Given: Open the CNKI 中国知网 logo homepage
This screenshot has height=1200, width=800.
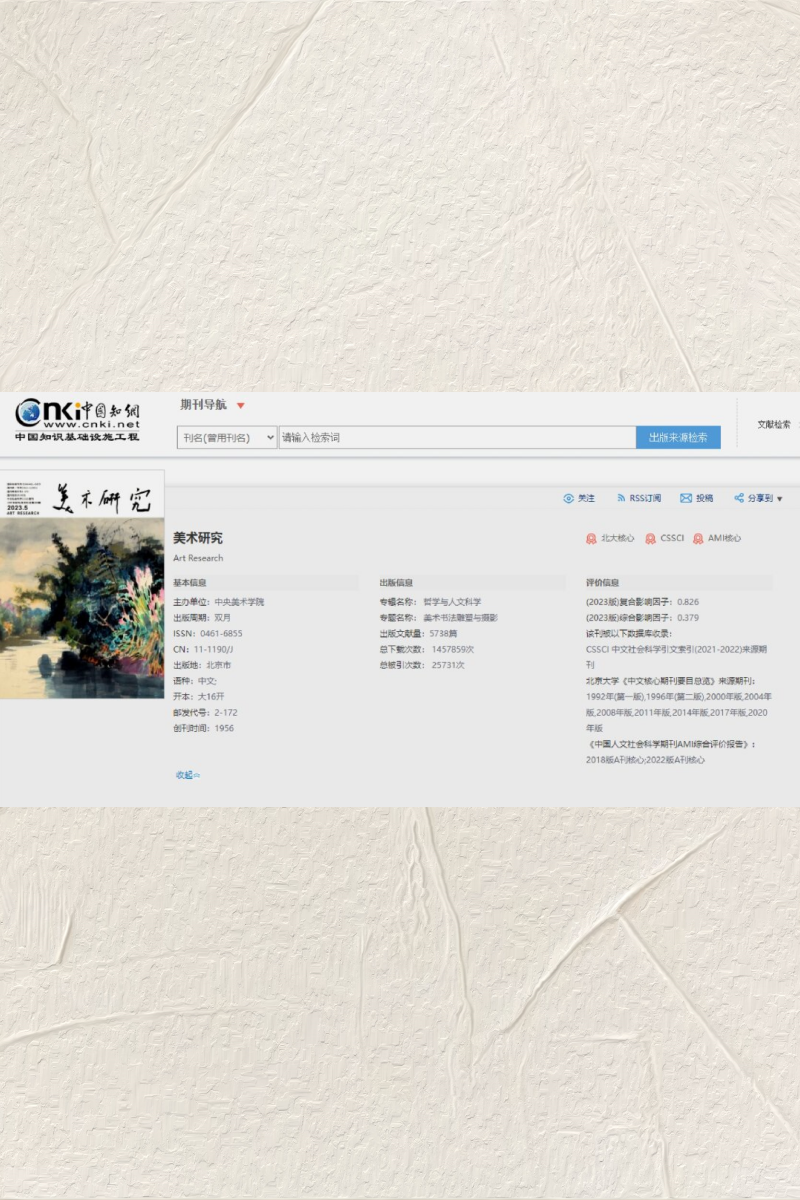Looking at the screenshot, I should [x=78, y=421].
